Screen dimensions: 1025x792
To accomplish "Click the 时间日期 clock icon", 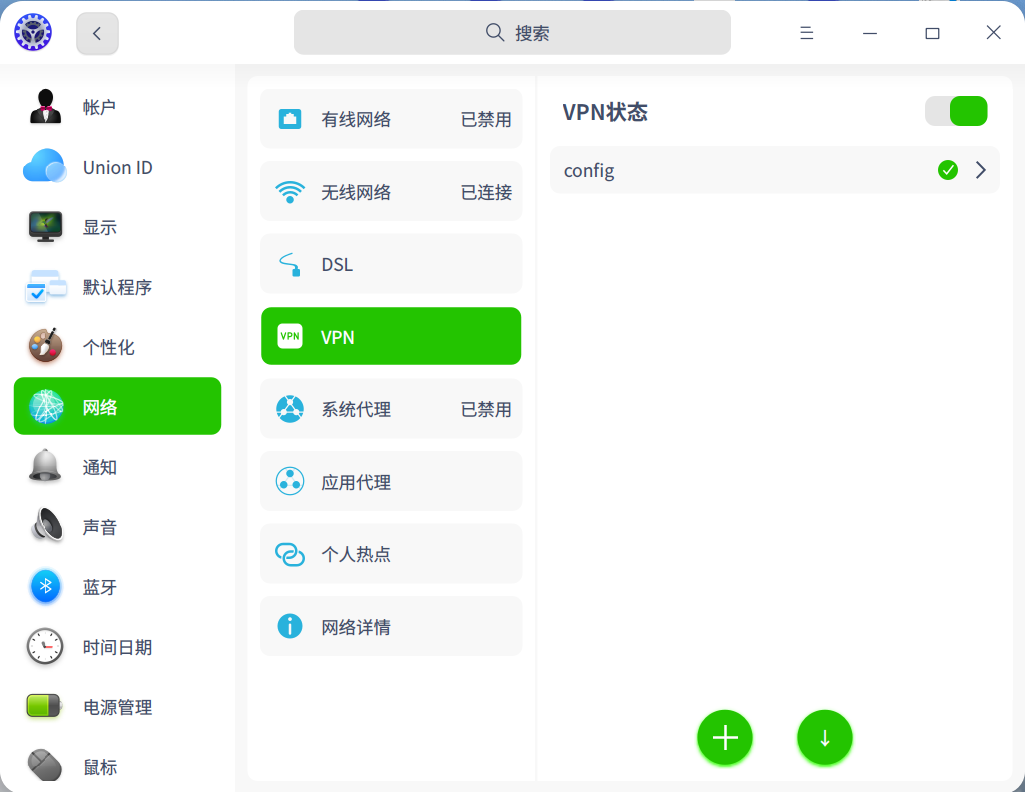I will [x=45, y=646].
